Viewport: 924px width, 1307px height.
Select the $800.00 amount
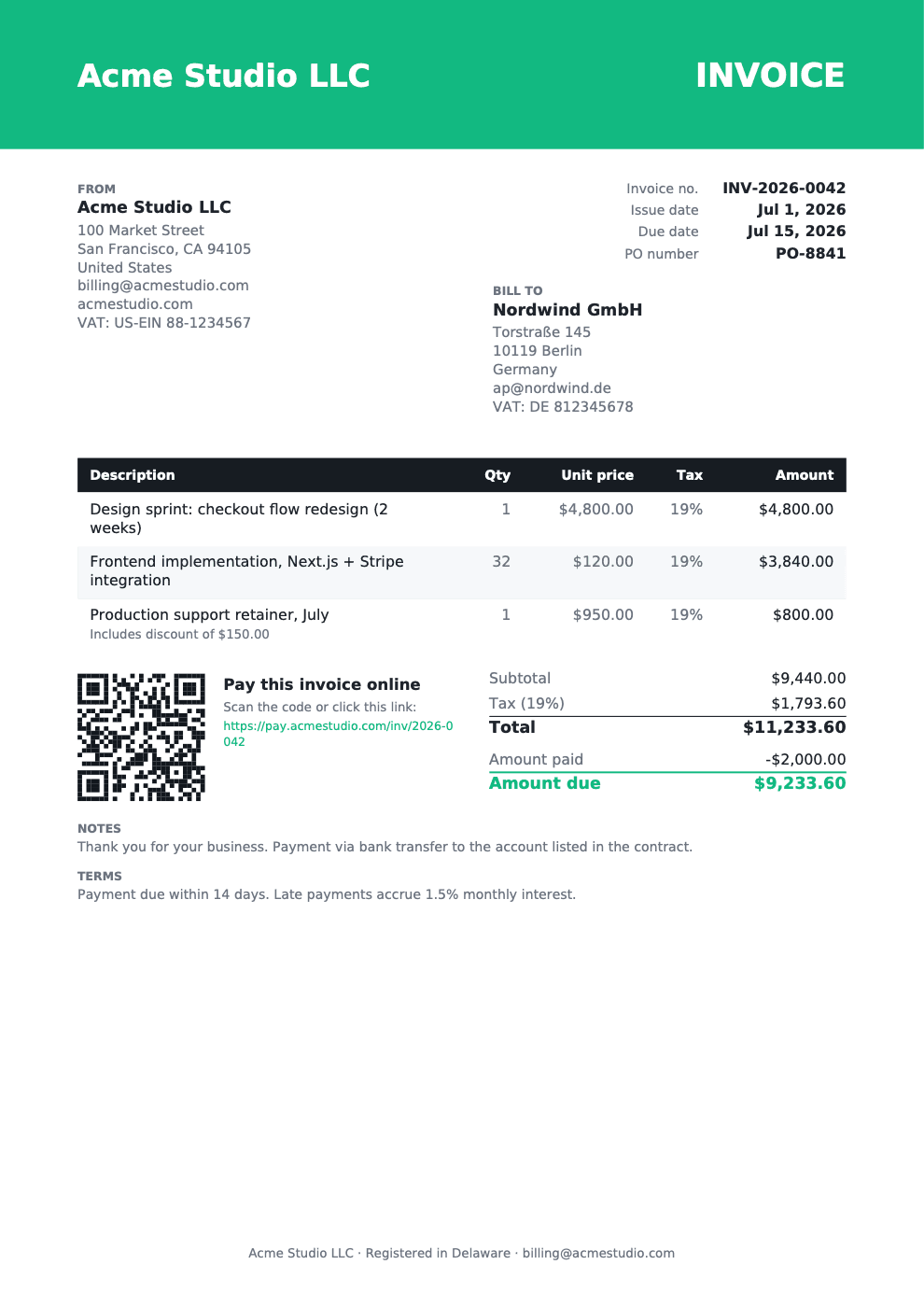[x=804, y=615]
